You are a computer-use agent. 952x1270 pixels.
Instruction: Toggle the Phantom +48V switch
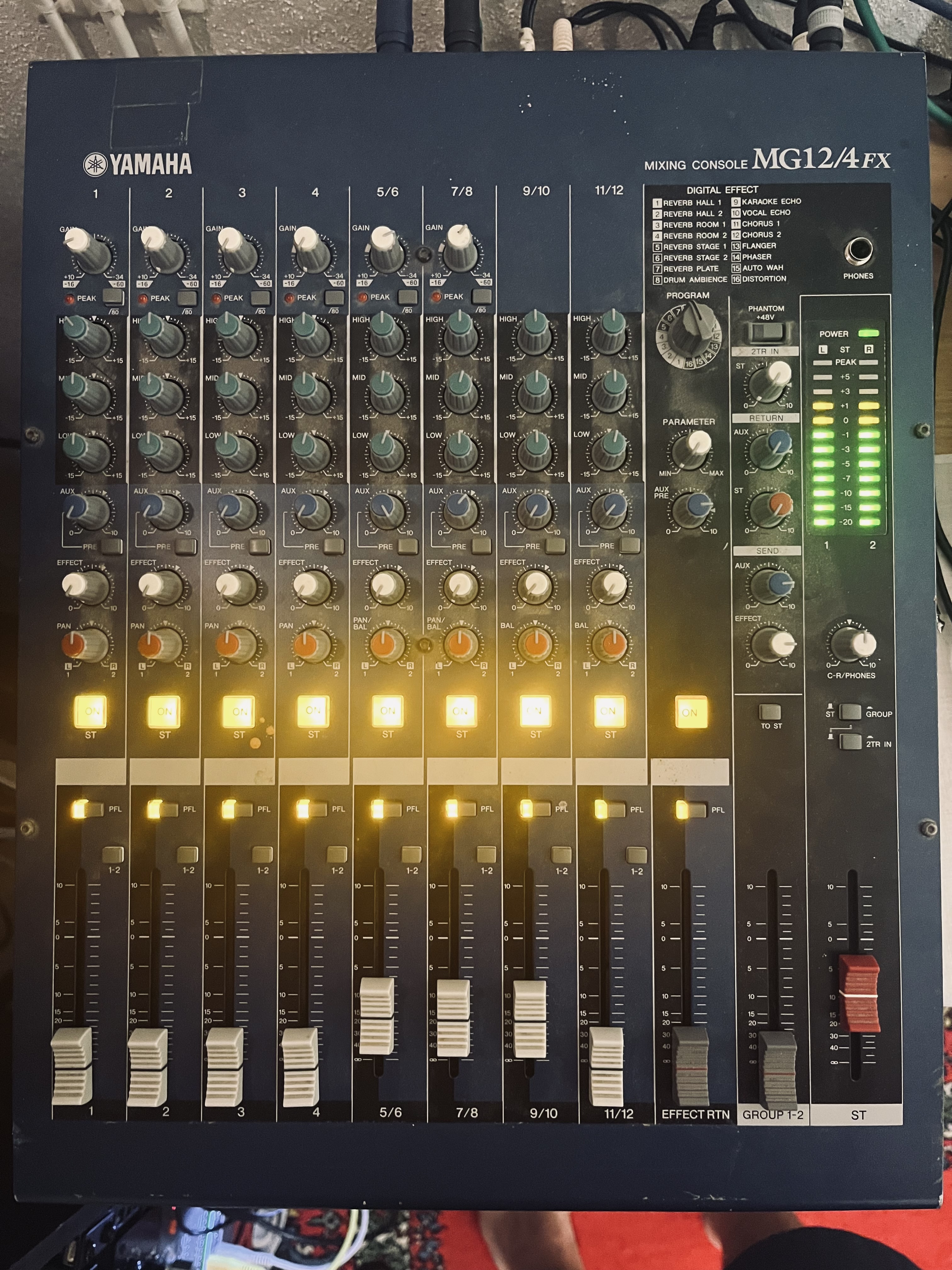[767, 332]
